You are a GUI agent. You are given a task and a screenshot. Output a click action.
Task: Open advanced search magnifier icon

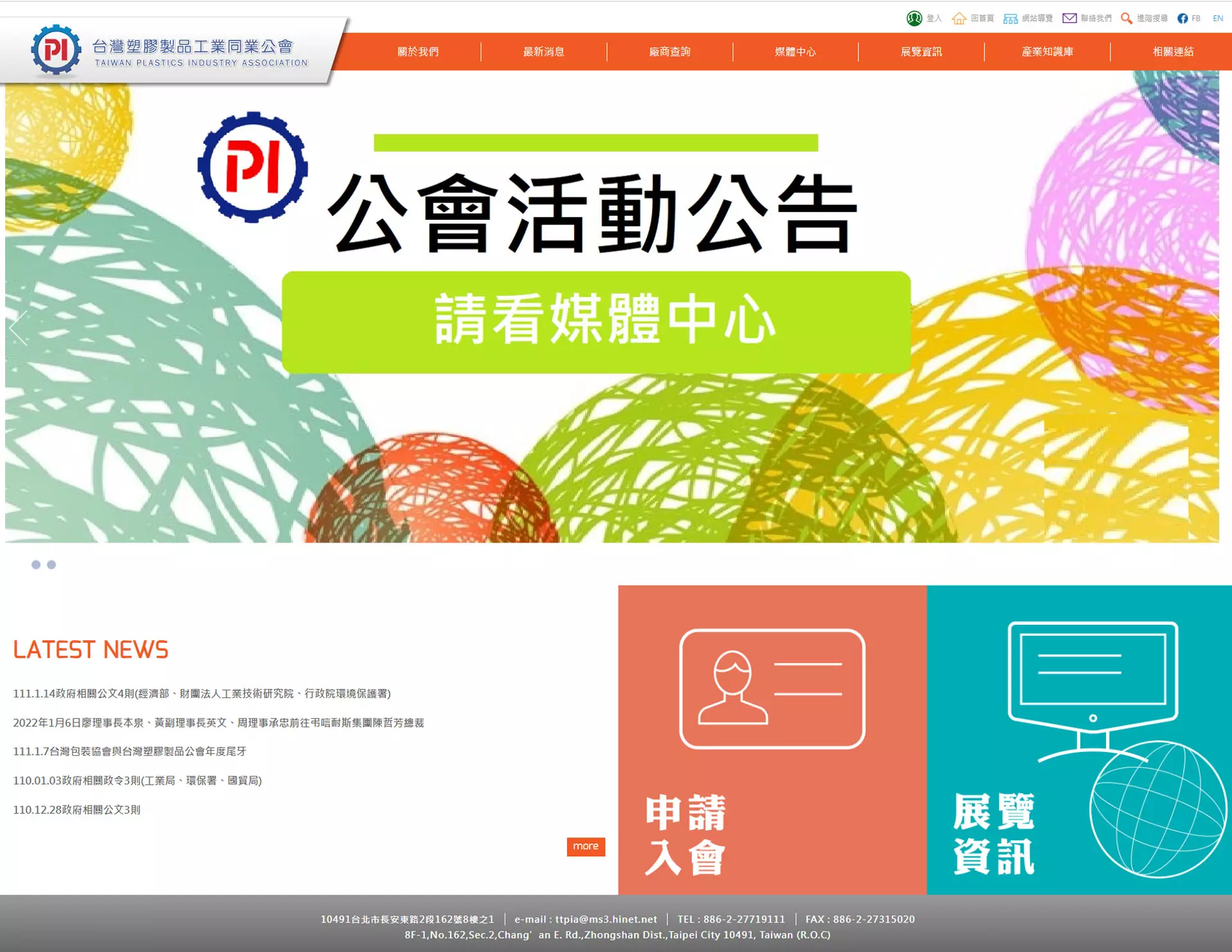coord(1126,19)
